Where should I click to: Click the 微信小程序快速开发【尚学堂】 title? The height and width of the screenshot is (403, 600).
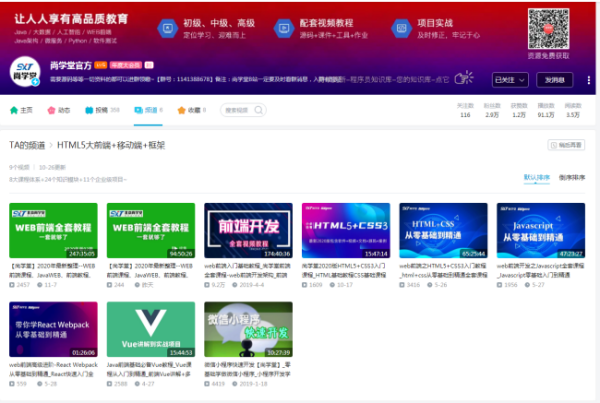(248, 369)
